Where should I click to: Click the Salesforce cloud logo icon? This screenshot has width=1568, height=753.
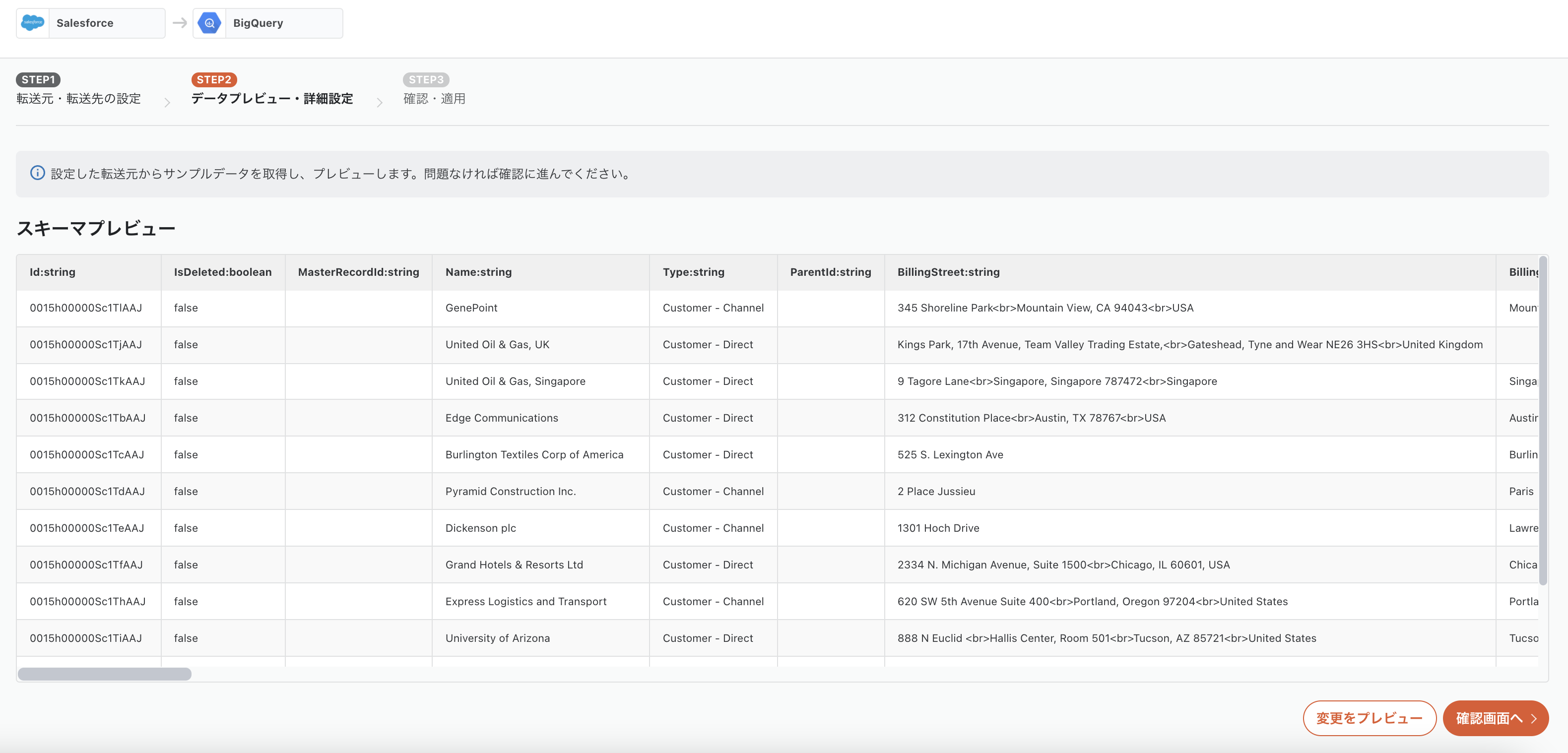click(x=32, y=23)
